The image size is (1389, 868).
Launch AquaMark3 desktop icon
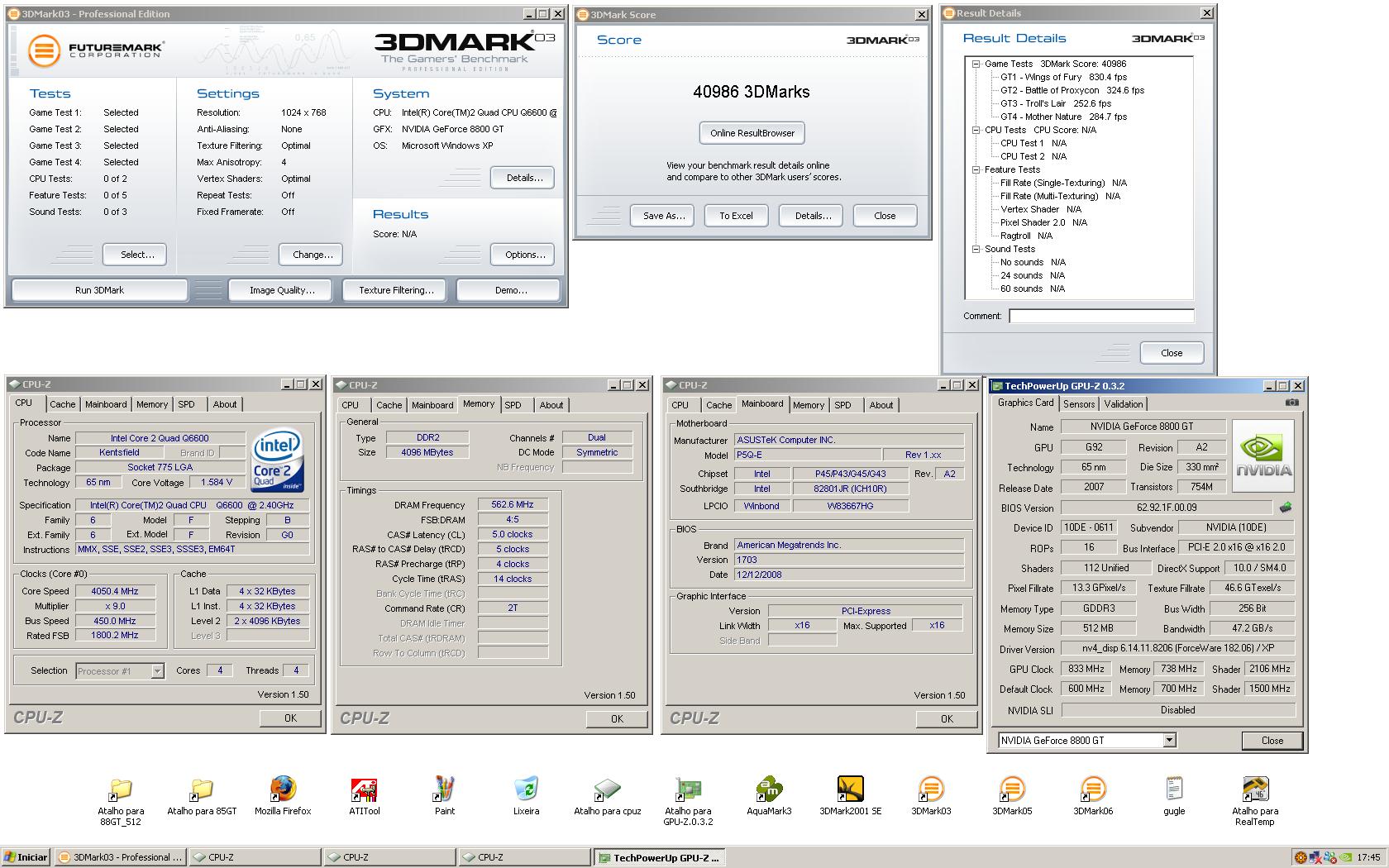(769, 796)
